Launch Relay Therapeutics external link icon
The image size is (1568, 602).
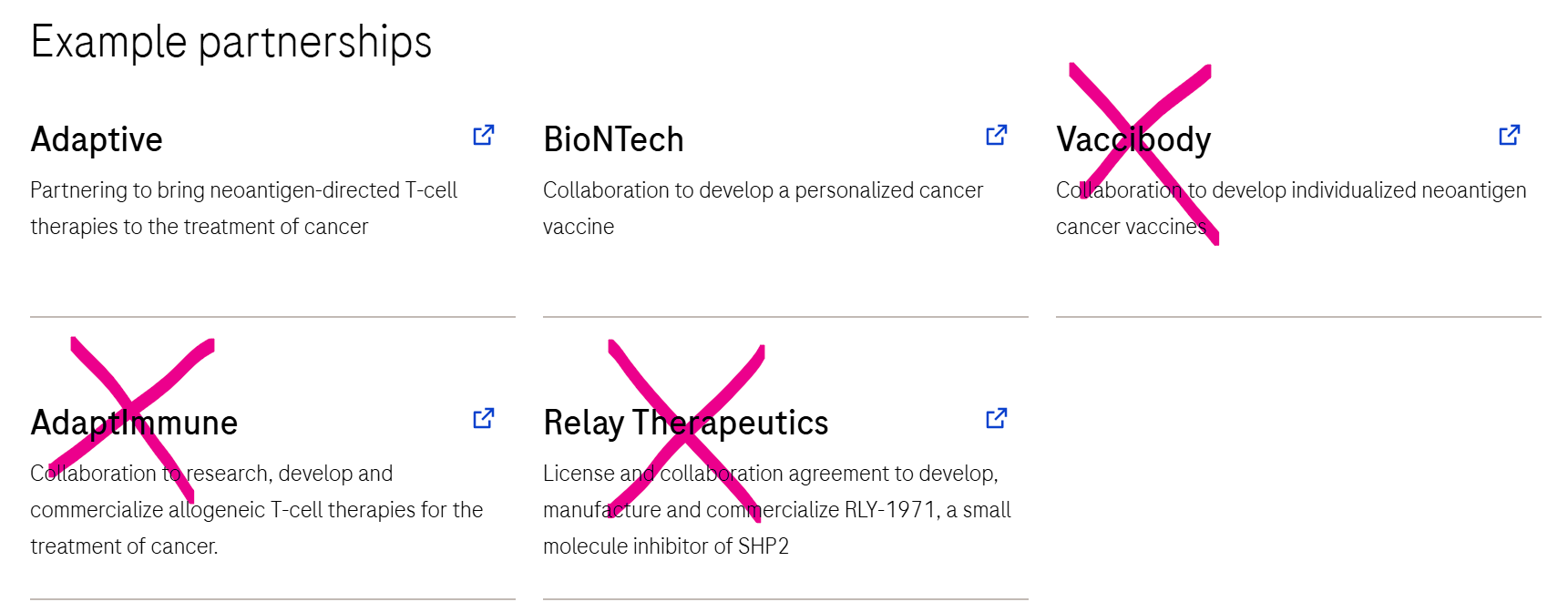(x=997, y=418)
